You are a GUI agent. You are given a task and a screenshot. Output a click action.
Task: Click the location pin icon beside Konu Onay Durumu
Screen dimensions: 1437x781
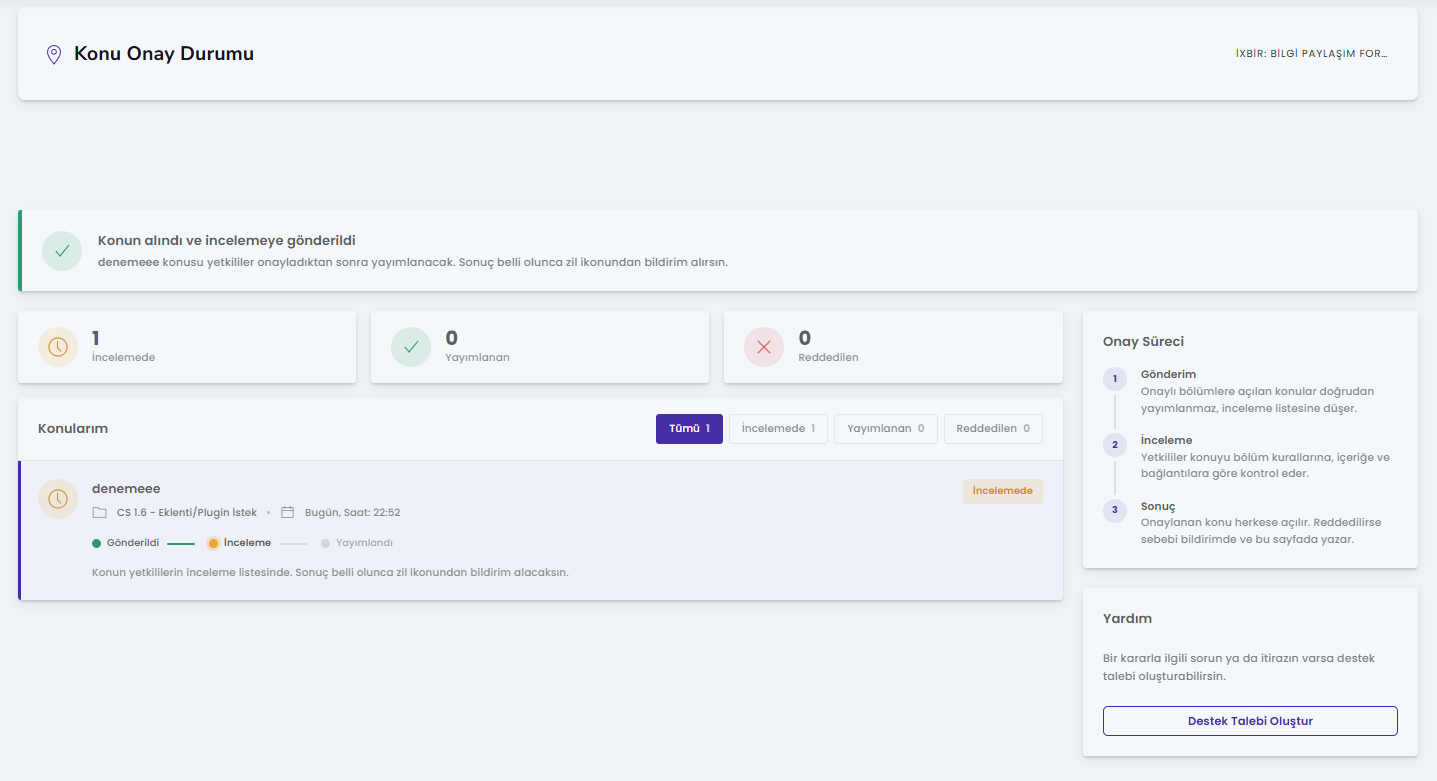coord(54,54)
